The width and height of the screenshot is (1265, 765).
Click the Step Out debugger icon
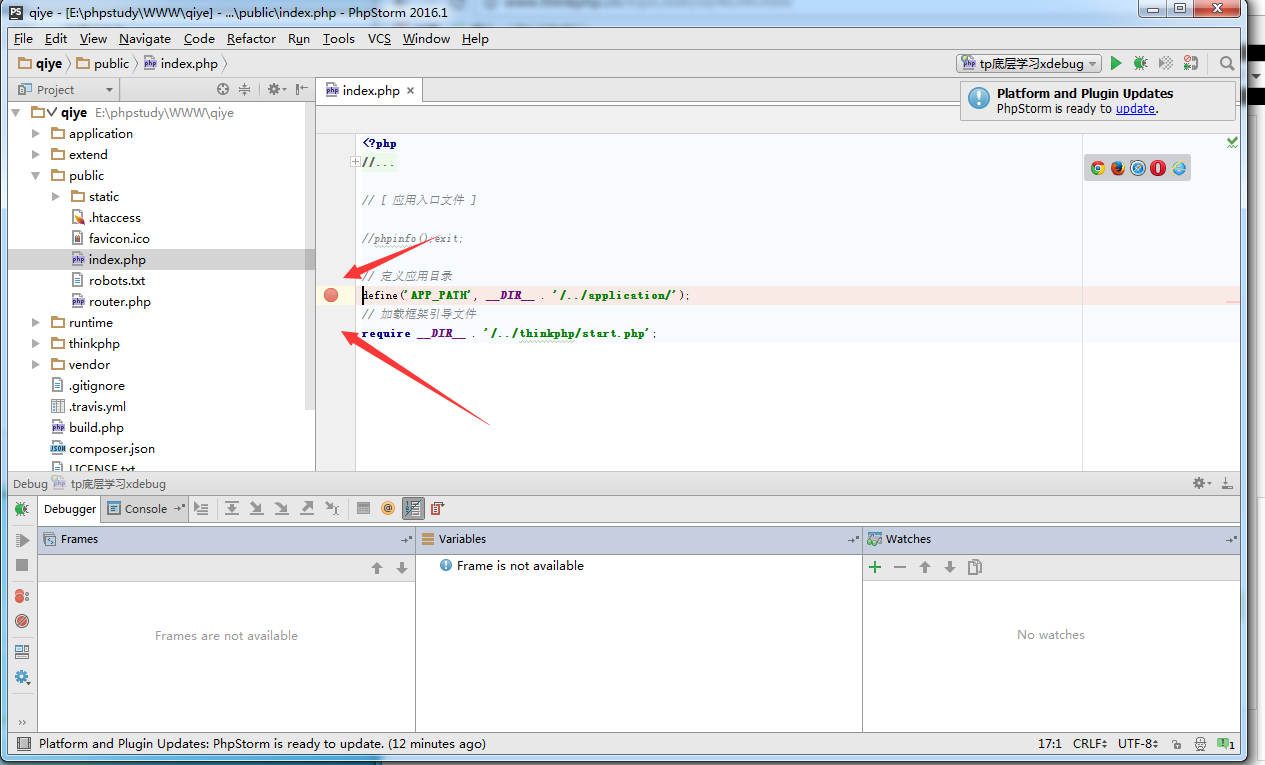pos(307,508)
